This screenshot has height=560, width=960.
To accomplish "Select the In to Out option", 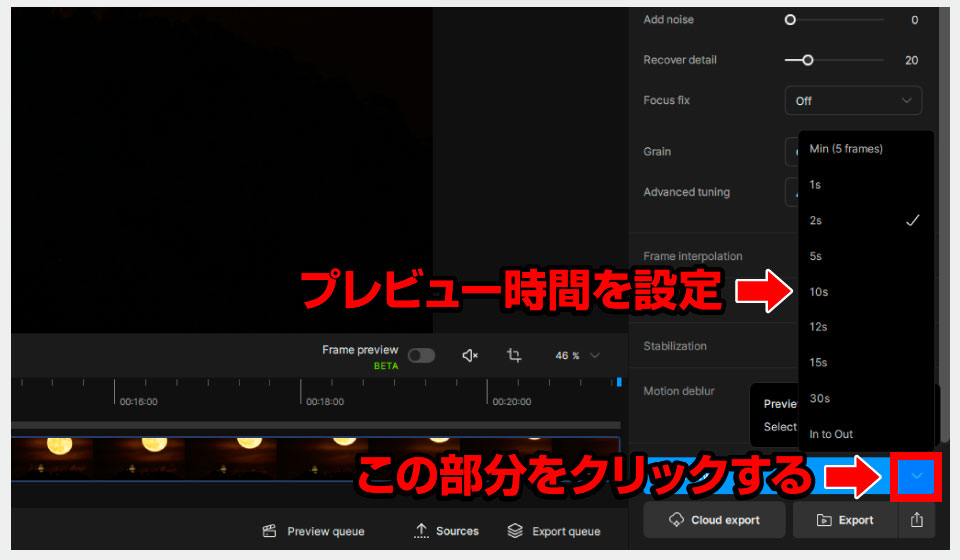I will click(831, 434).
